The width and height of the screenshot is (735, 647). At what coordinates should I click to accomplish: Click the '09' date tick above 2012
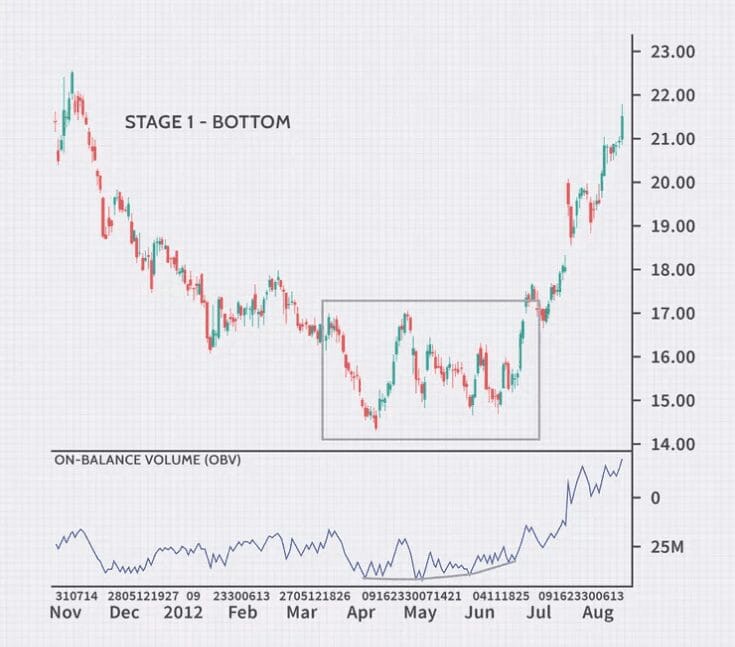pyautogui.click(x=193, y=596)
